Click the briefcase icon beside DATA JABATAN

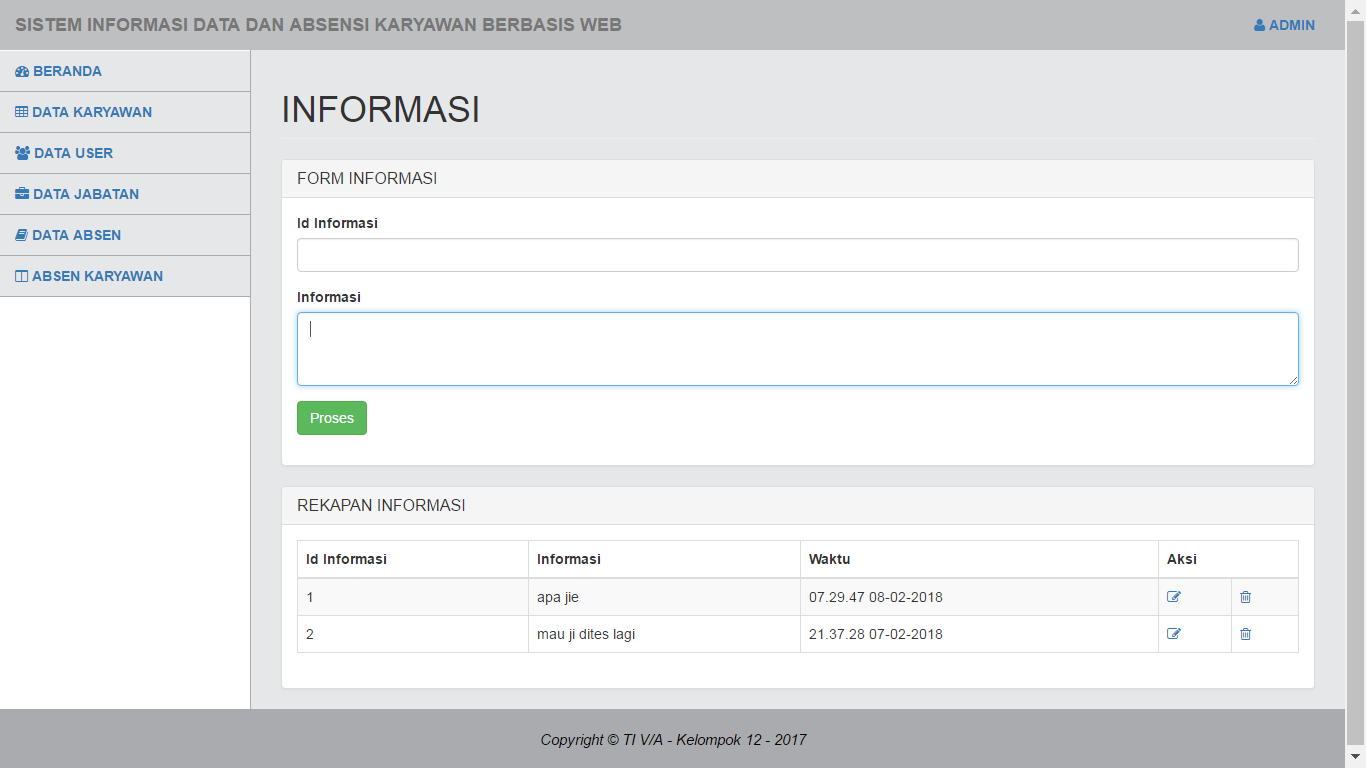[x=22, y=195]
